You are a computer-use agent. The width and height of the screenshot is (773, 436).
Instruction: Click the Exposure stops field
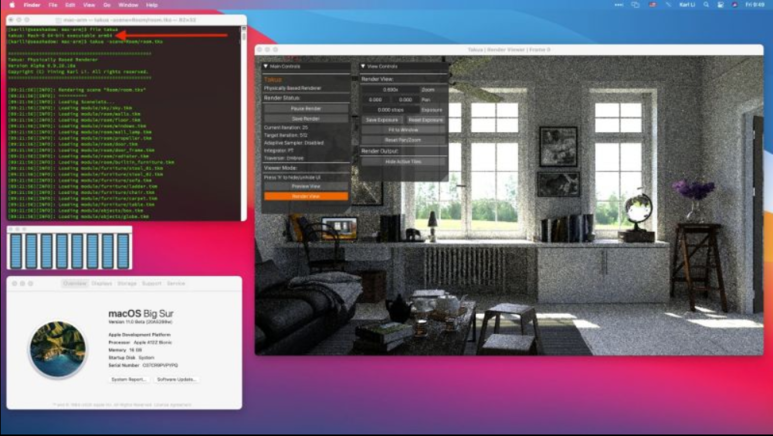click(x=390, y=110)
